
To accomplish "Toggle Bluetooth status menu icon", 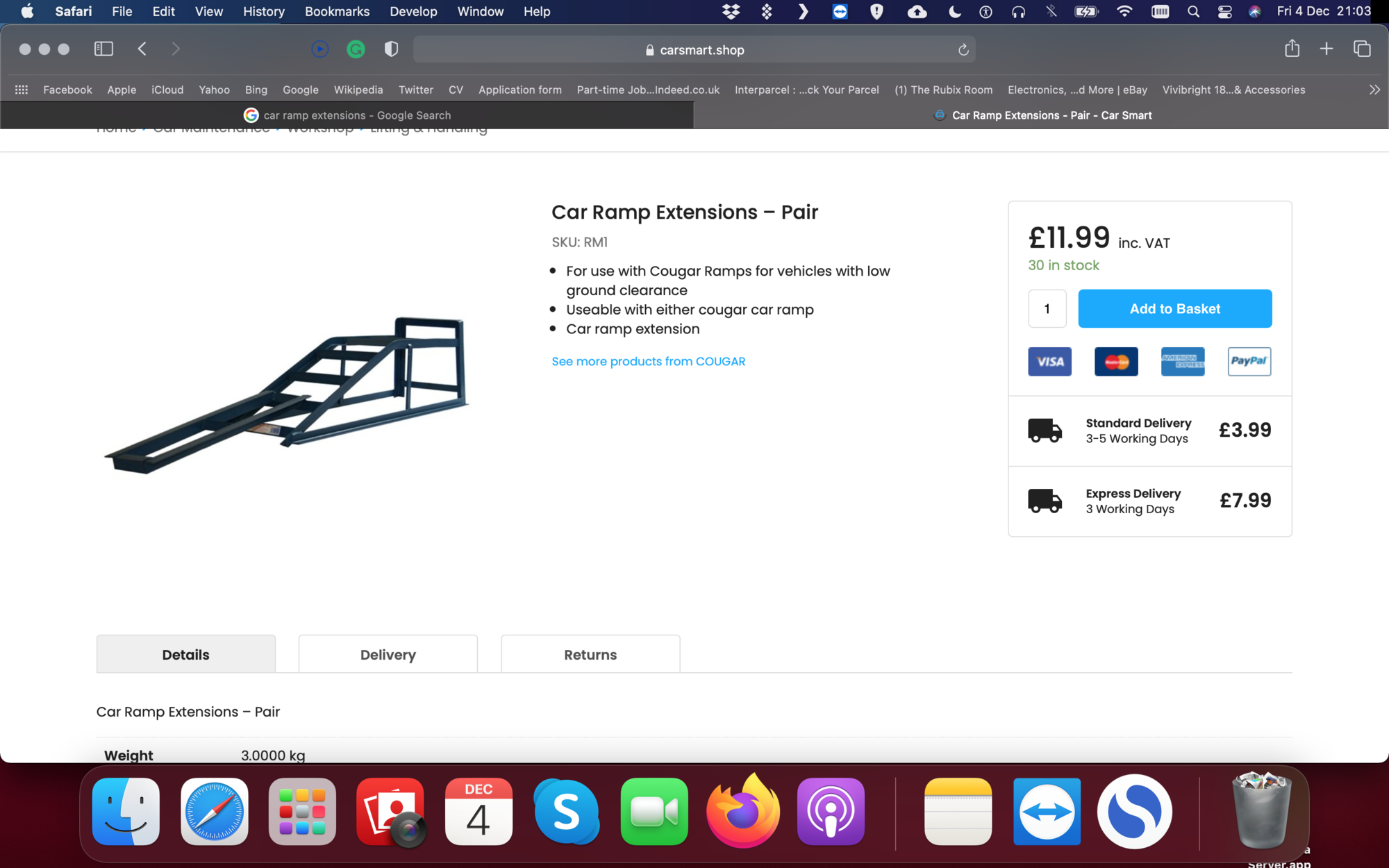I will click(1051, 12).
